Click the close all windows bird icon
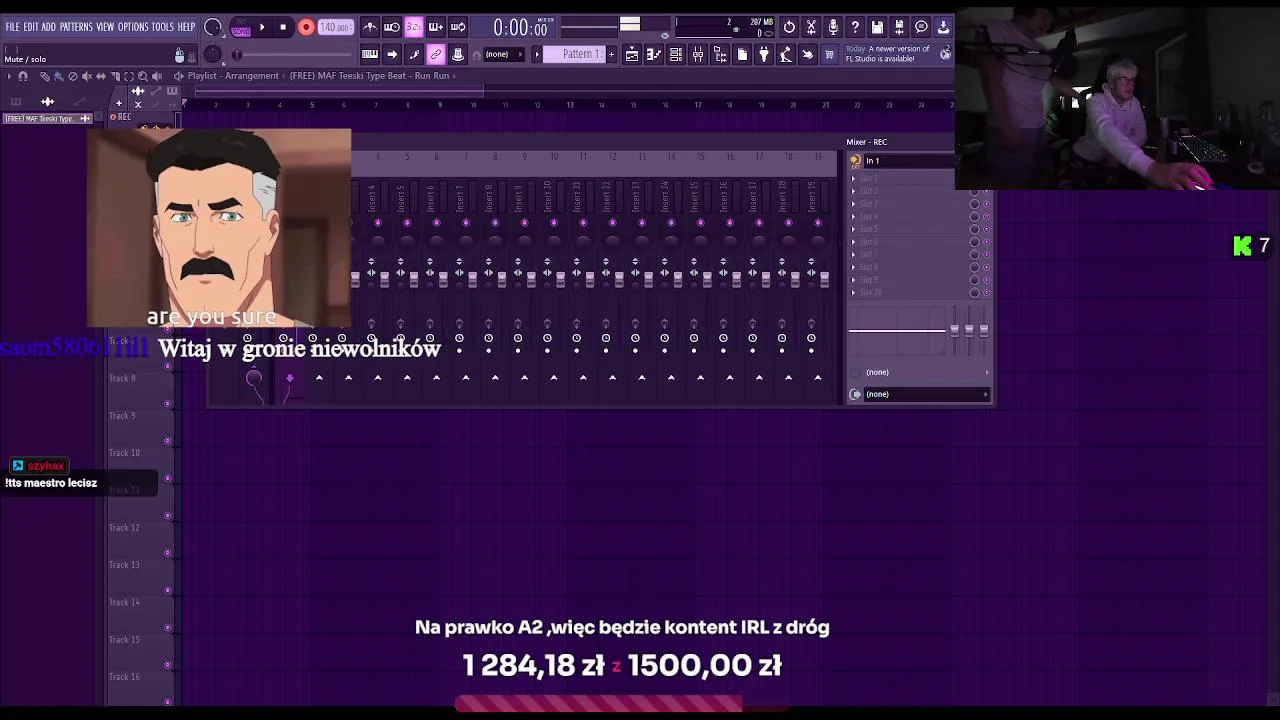This screenshot has width=1280, height=720. [808, 54]
